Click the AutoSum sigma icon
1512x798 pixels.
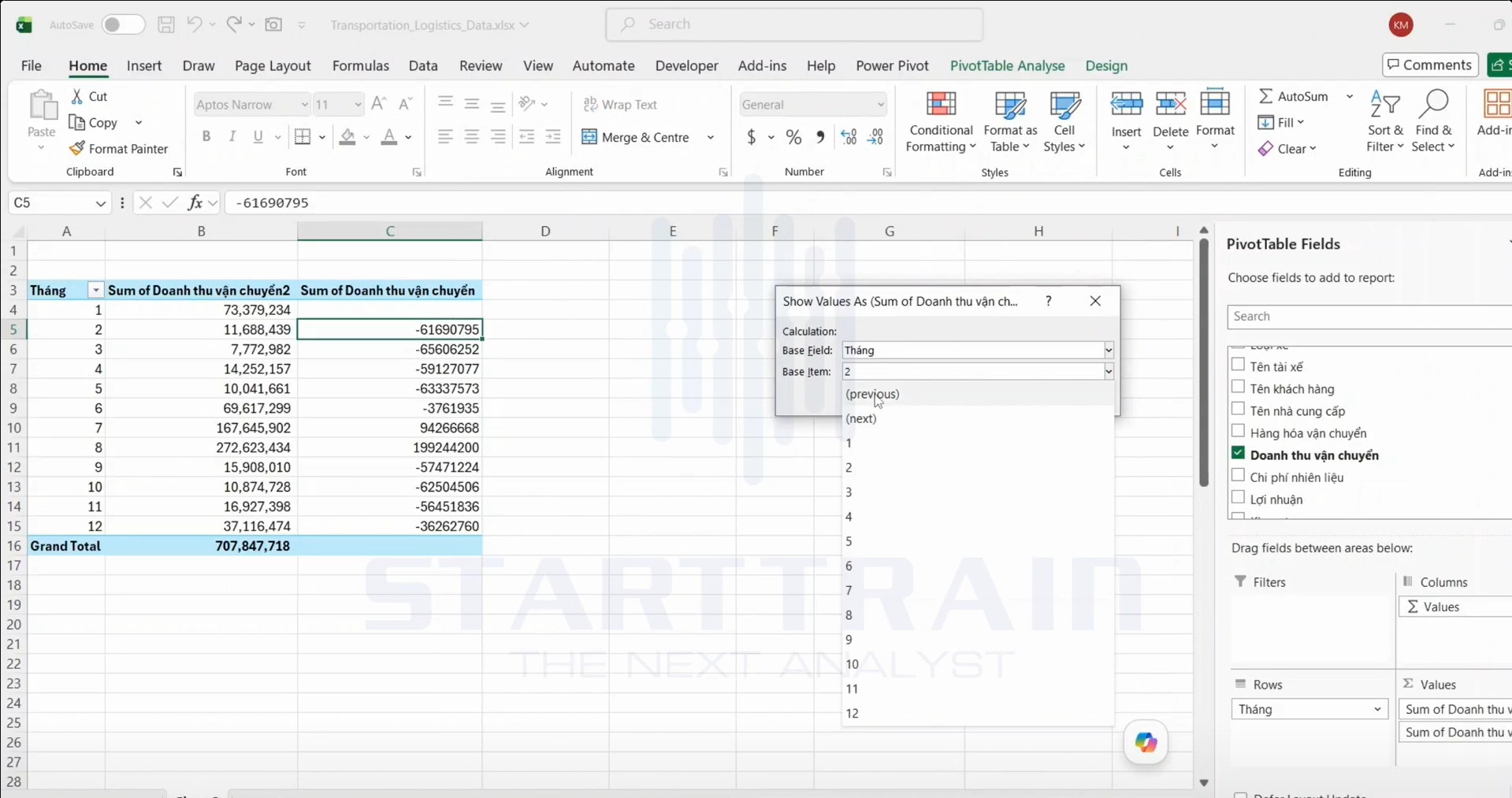coord(1265,96)
